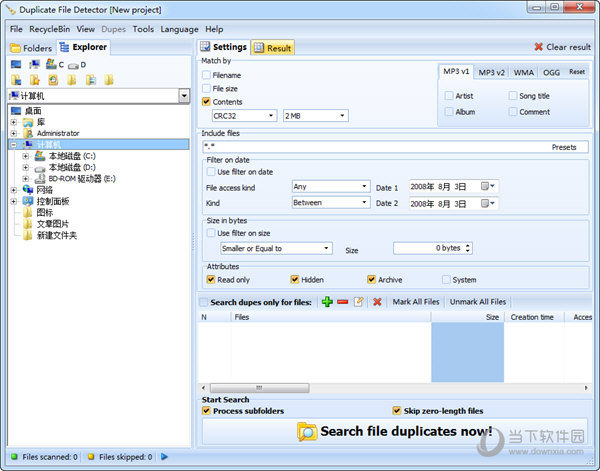Screen dimensions: 600x471
Task: Switch to the Folders tab
Action: 31,48
